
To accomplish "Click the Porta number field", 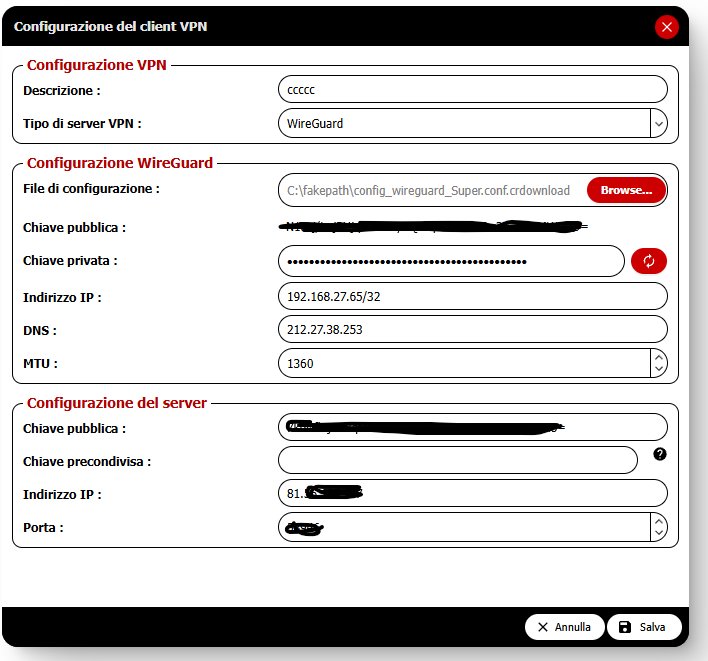I will [x=464, y=527].
